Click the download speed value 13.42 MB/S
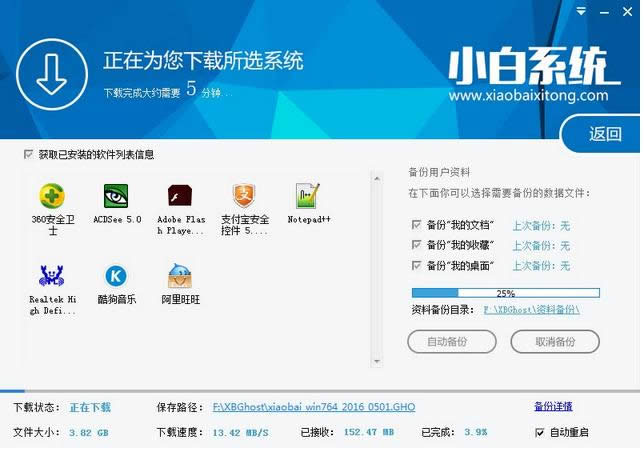Viewport: 644px width, 455px height. click(x=240, y=433)
